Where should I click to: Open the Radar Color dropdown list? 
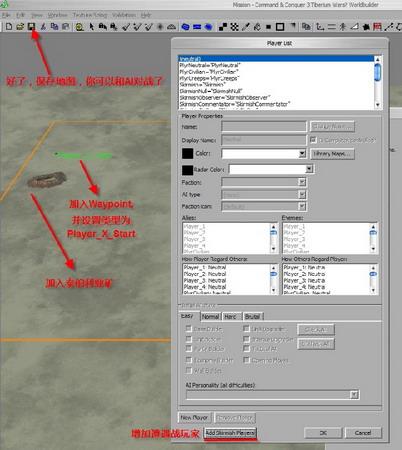(x=309, y=169)
